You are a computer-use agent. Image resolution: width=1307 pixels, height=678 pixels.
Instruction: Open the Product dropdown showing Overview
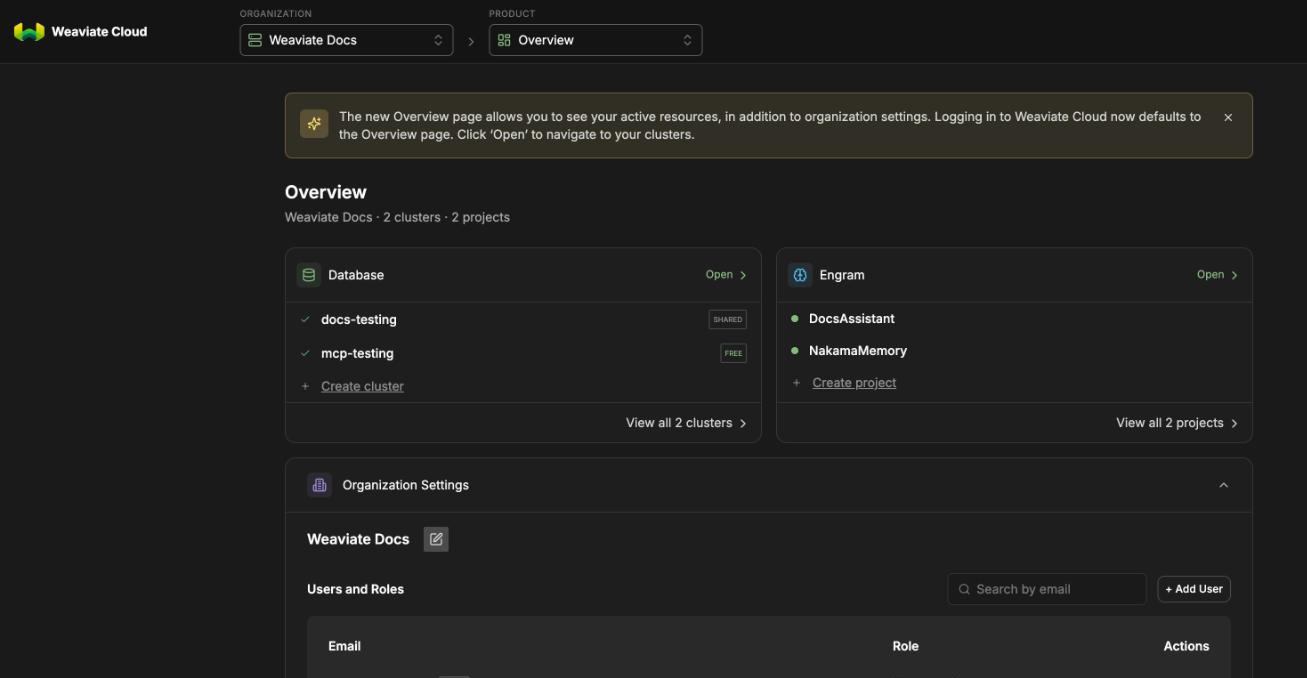tap(595, 40)
